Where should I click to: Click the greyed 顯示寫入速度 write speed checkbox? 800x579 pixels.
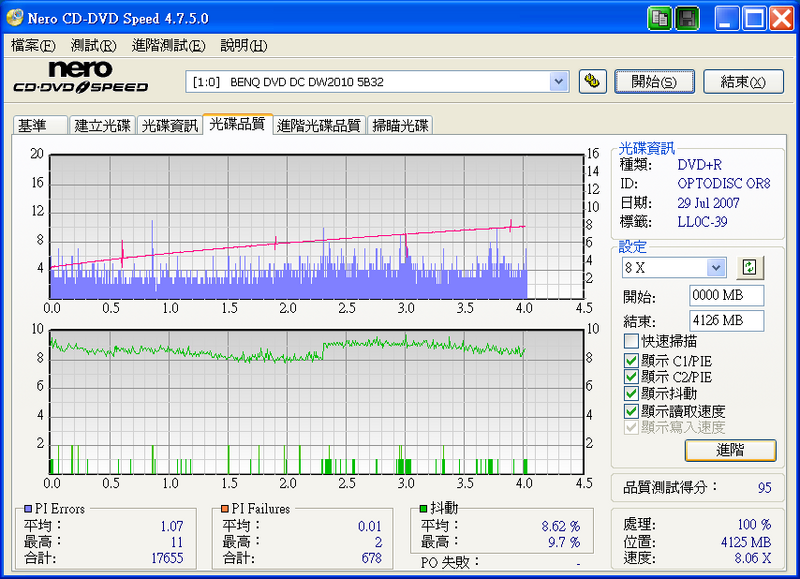click(x=631, y=427)
